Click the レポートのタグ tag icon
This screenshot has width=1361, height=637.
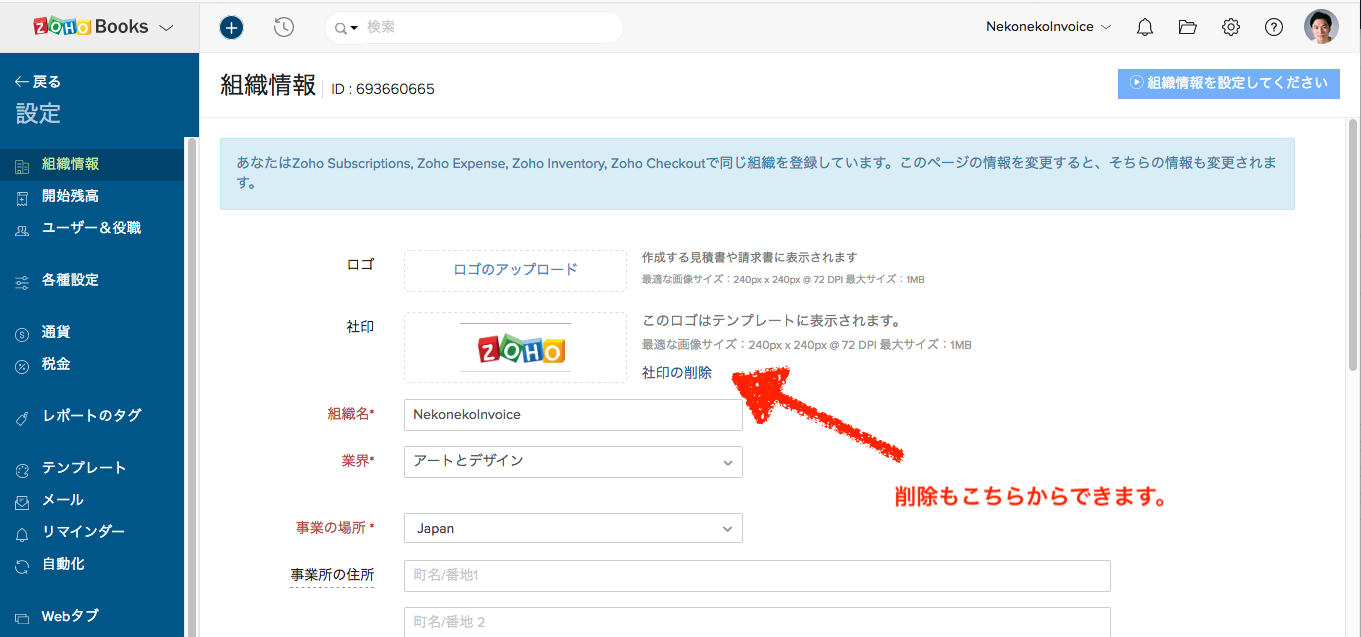22,417
